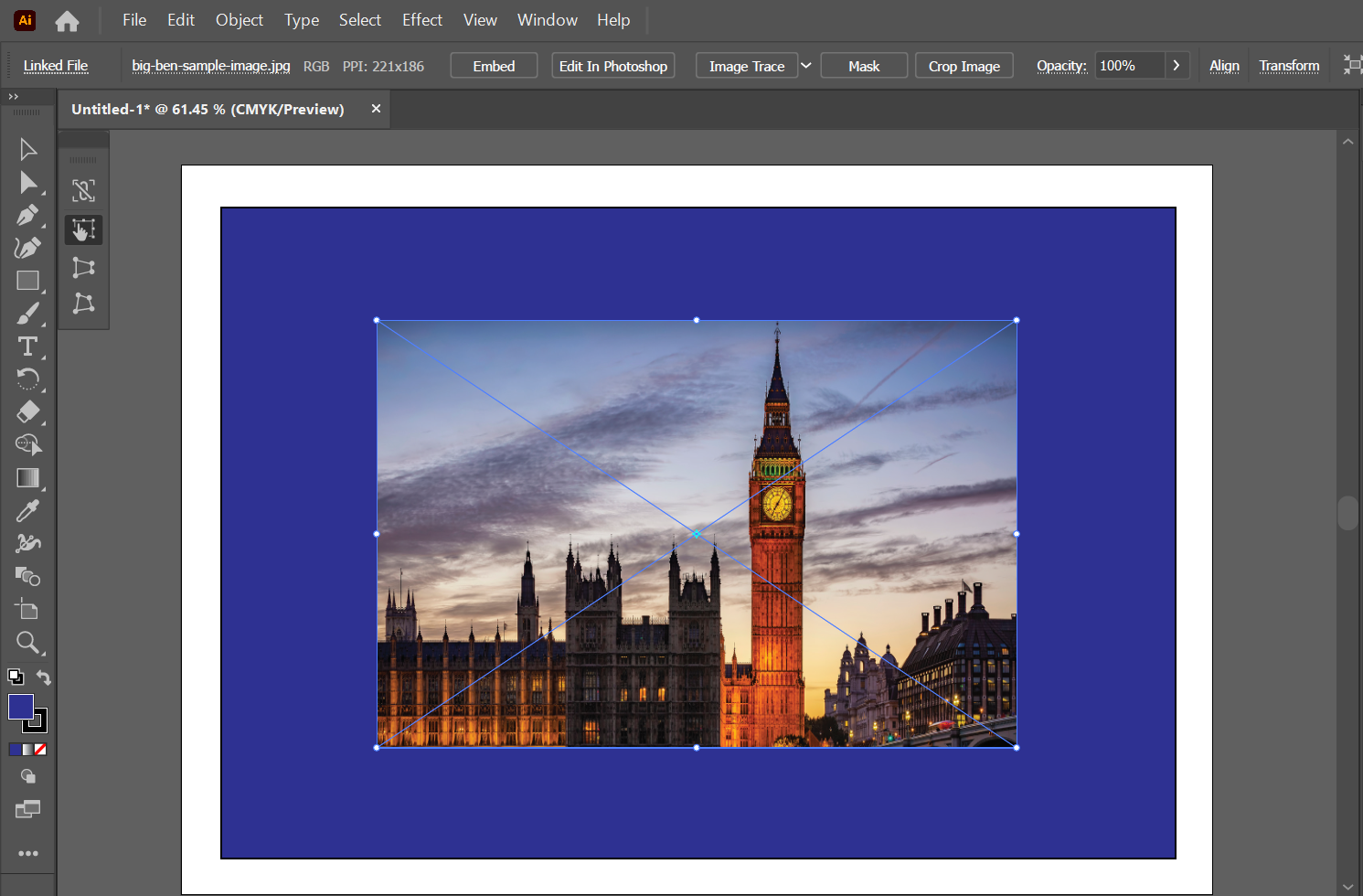Select the Eraser tool
This screenshot has width=1363, height=896.
[x=27, y=412]
